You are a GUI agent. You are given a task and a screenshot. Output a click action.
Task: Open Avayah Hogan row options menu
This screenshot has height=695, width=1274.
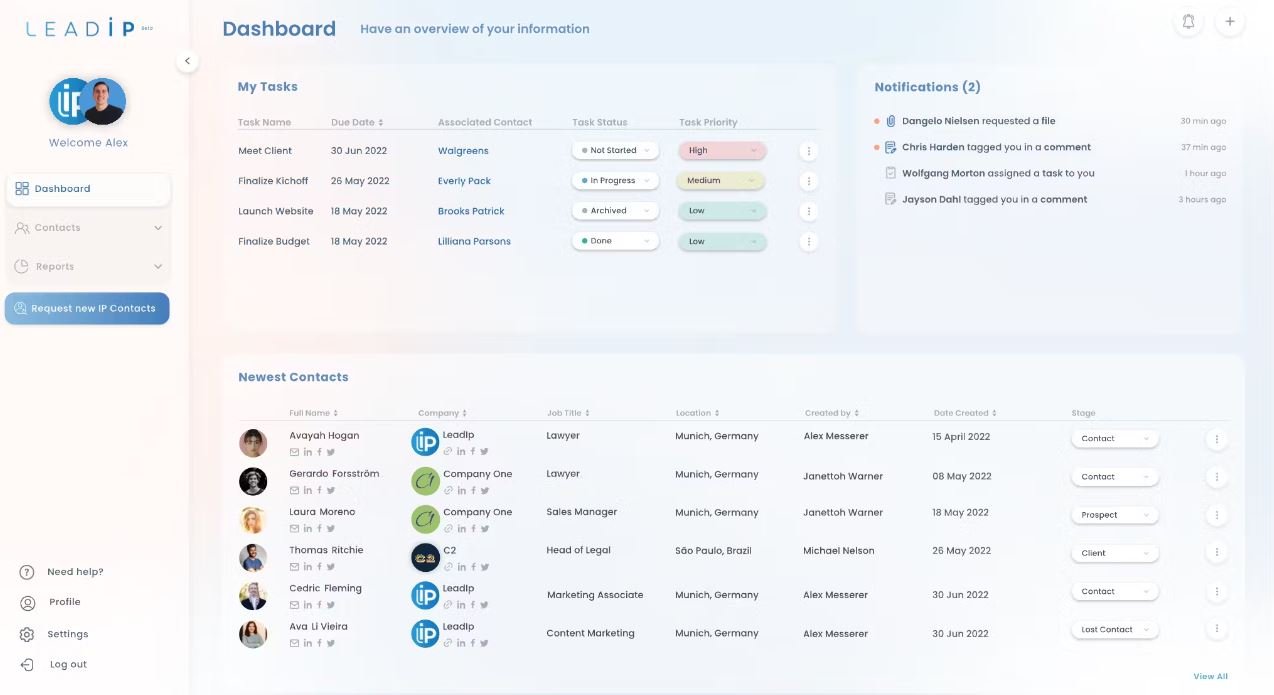1216,439
